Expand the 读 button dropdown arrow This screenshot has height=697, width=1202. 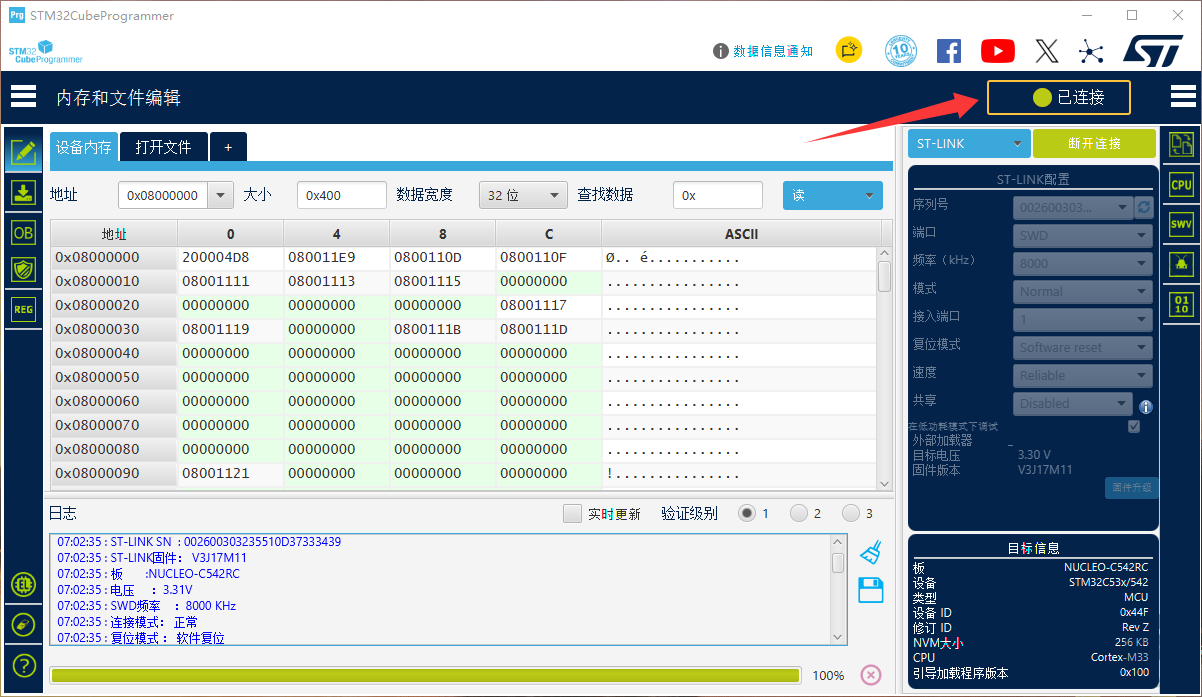tap(868, 196)
